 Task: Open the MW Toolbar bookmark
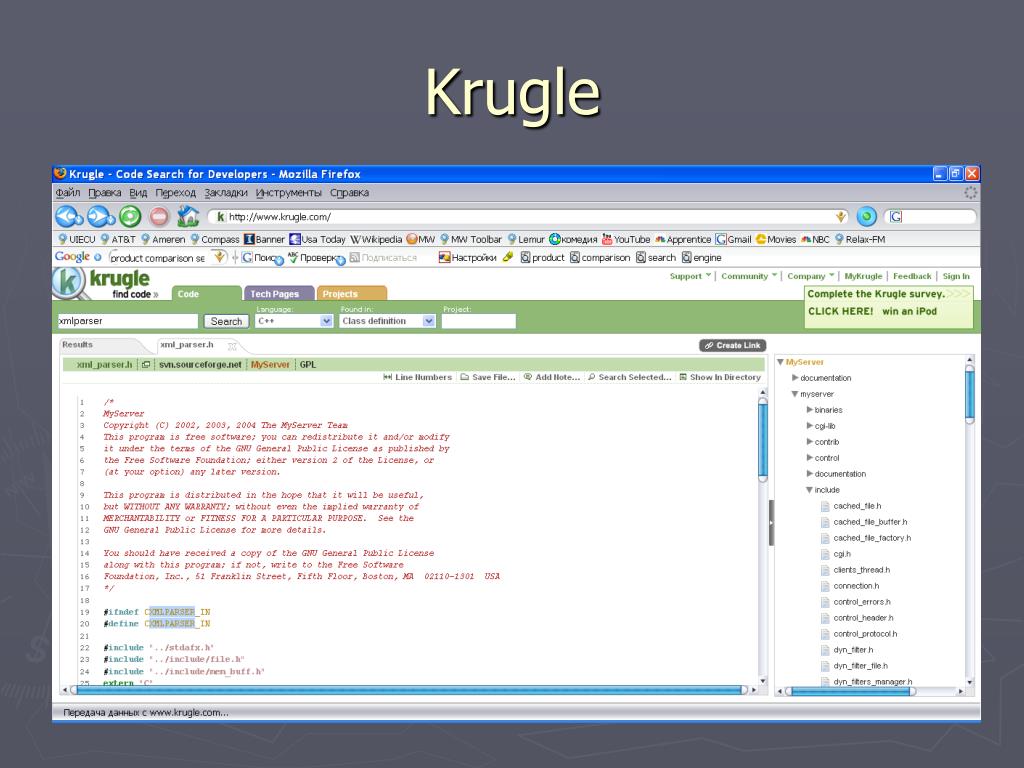471,240
